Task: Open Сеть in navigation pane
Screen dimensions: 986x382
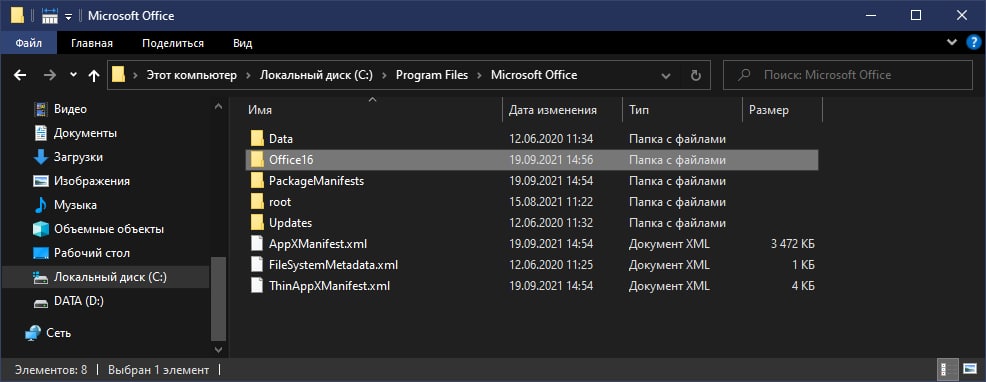Action: click(x=58, y=332)
